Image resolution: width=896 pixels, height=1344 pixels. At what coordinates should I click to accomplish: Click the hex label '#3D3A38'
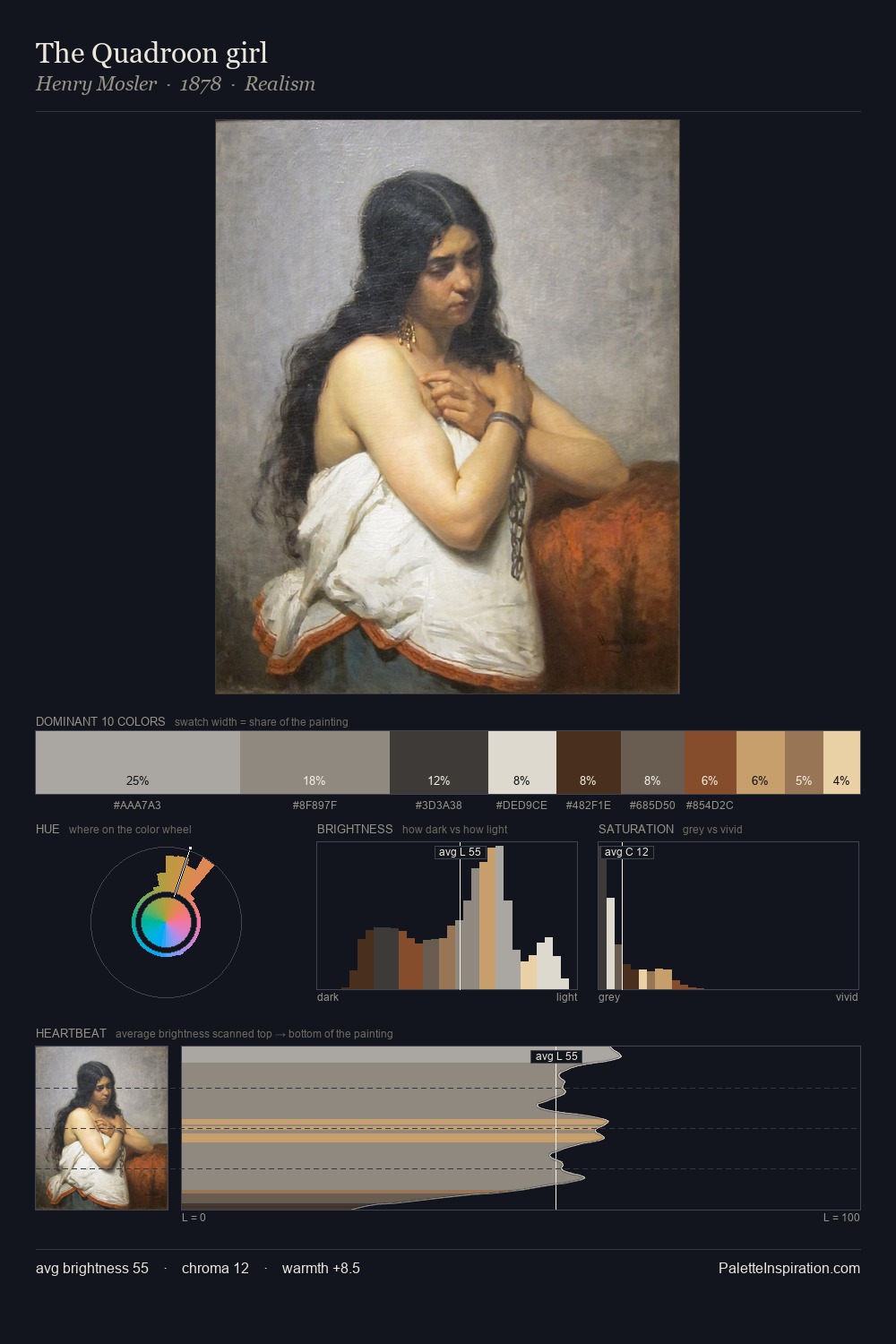coord(439,805)
